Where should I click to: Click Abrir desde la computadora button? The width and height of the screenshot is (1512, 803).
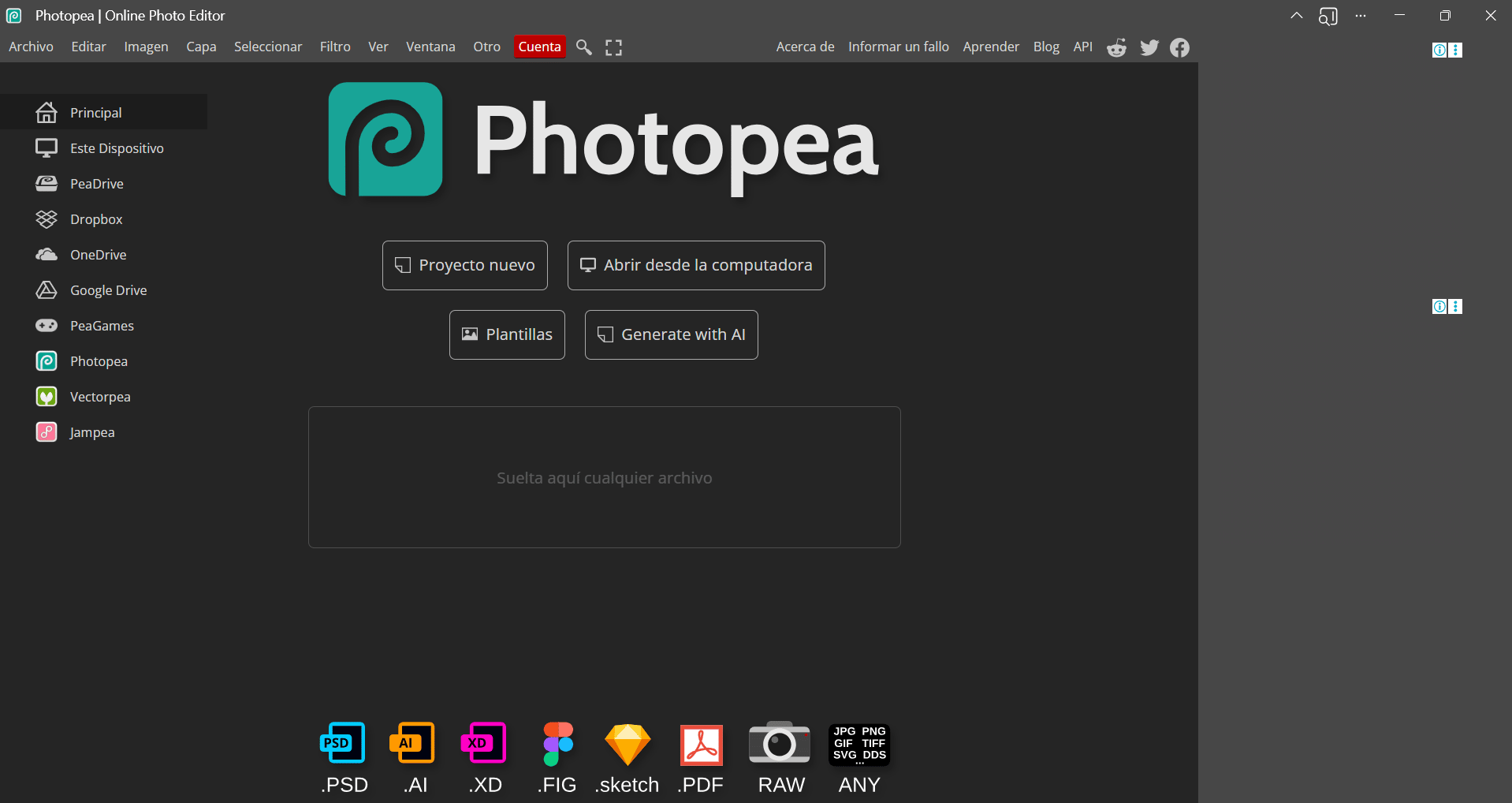(x=696, y=265)
